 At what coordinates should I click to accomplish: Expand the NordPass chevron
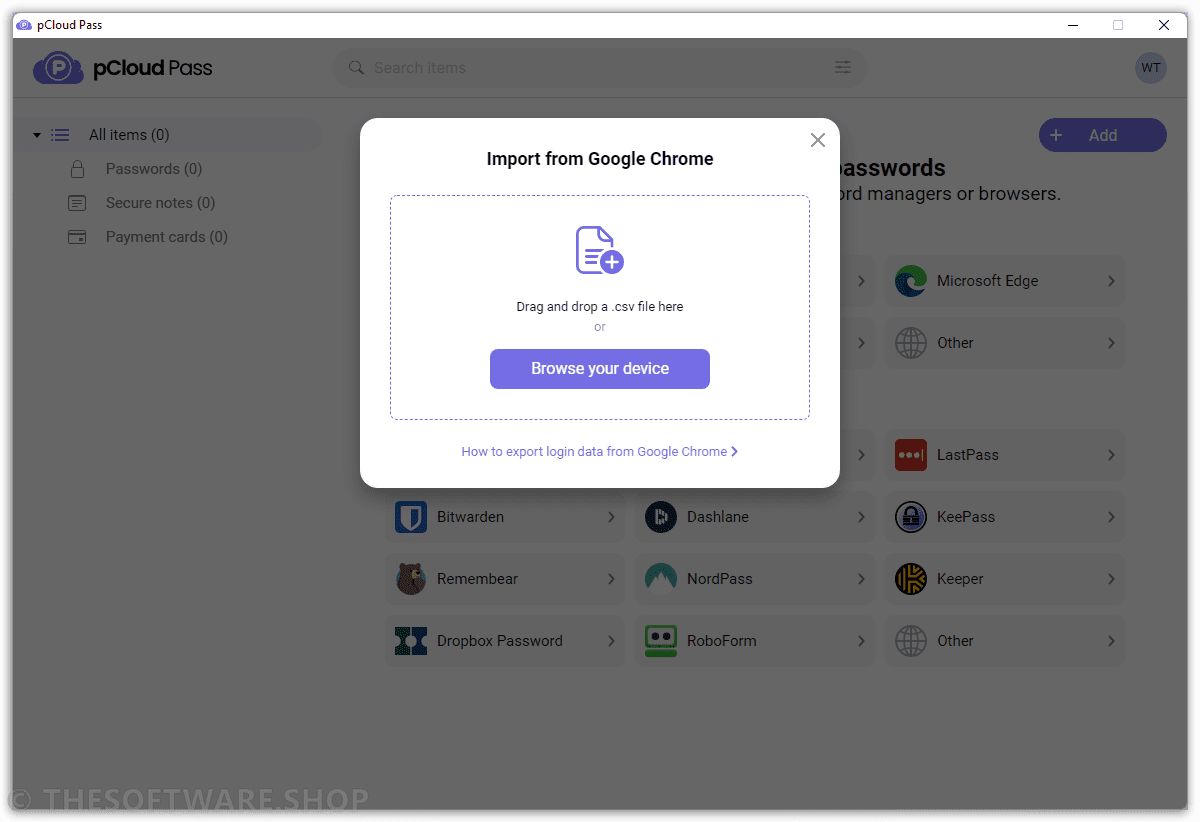[861, 579]
